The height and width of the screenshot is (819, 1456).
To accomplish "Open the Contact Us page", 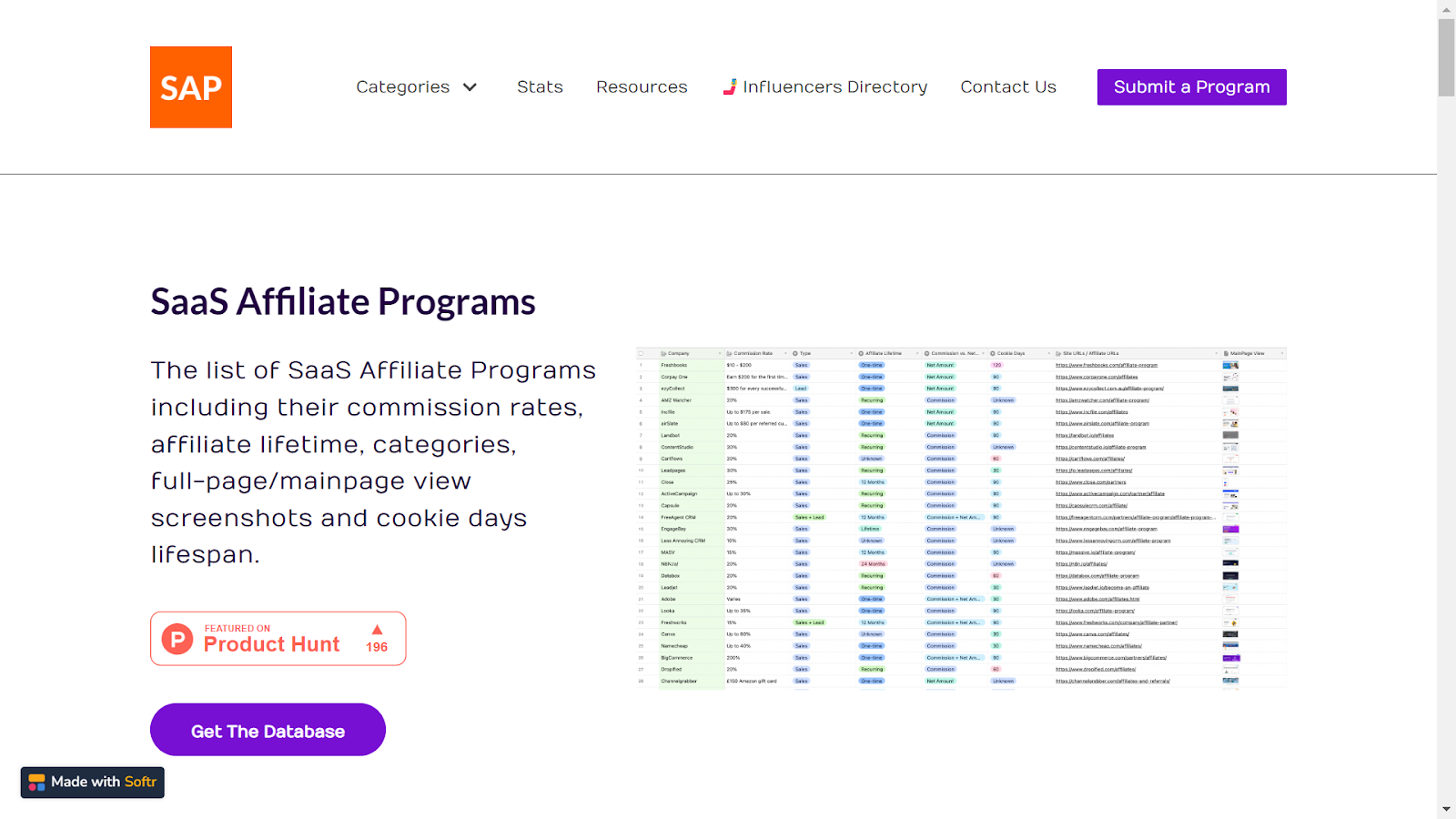I will point(1008,87).
